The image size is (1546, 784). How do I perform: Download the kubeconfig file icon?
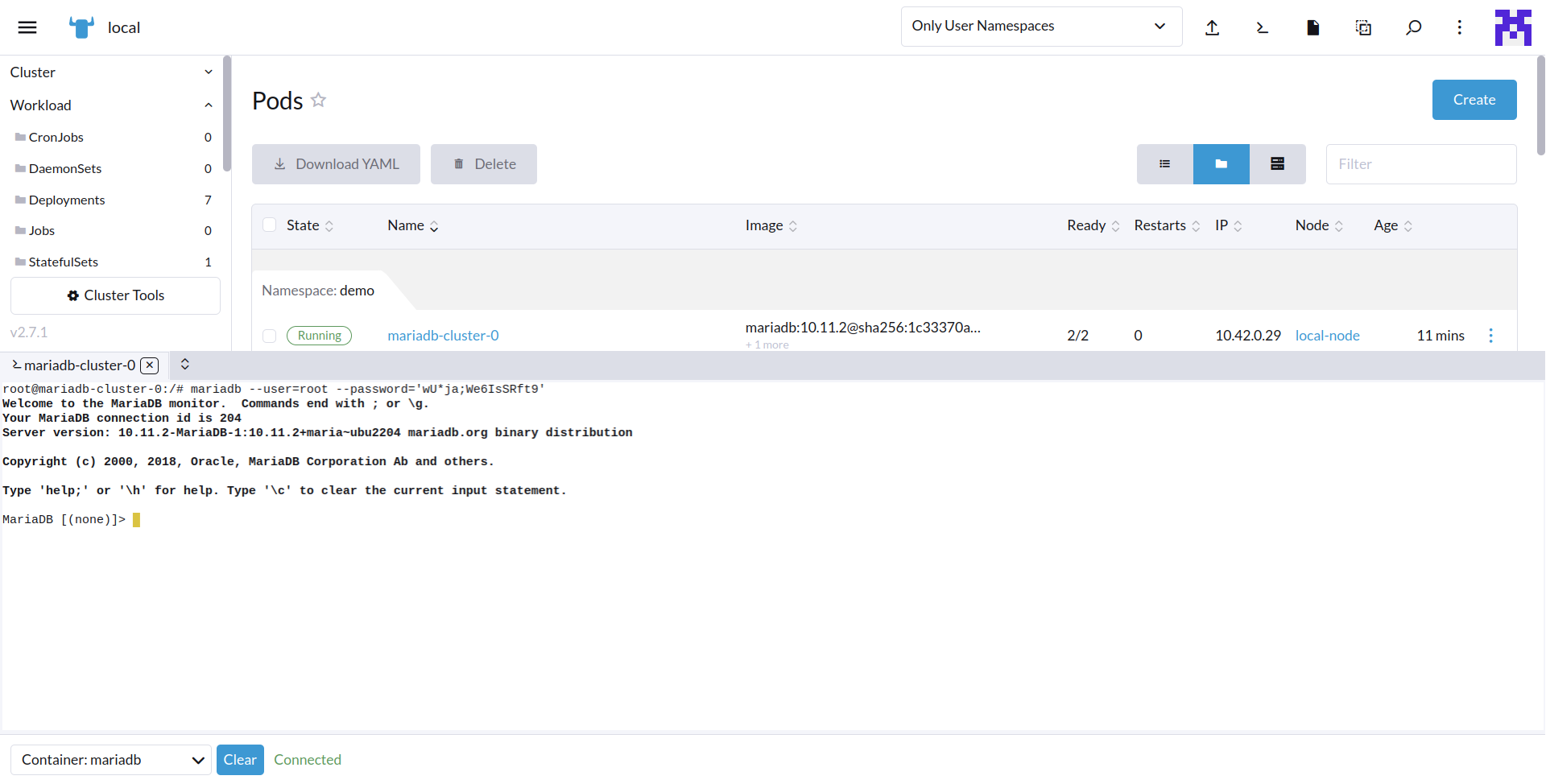point(1312,27)
